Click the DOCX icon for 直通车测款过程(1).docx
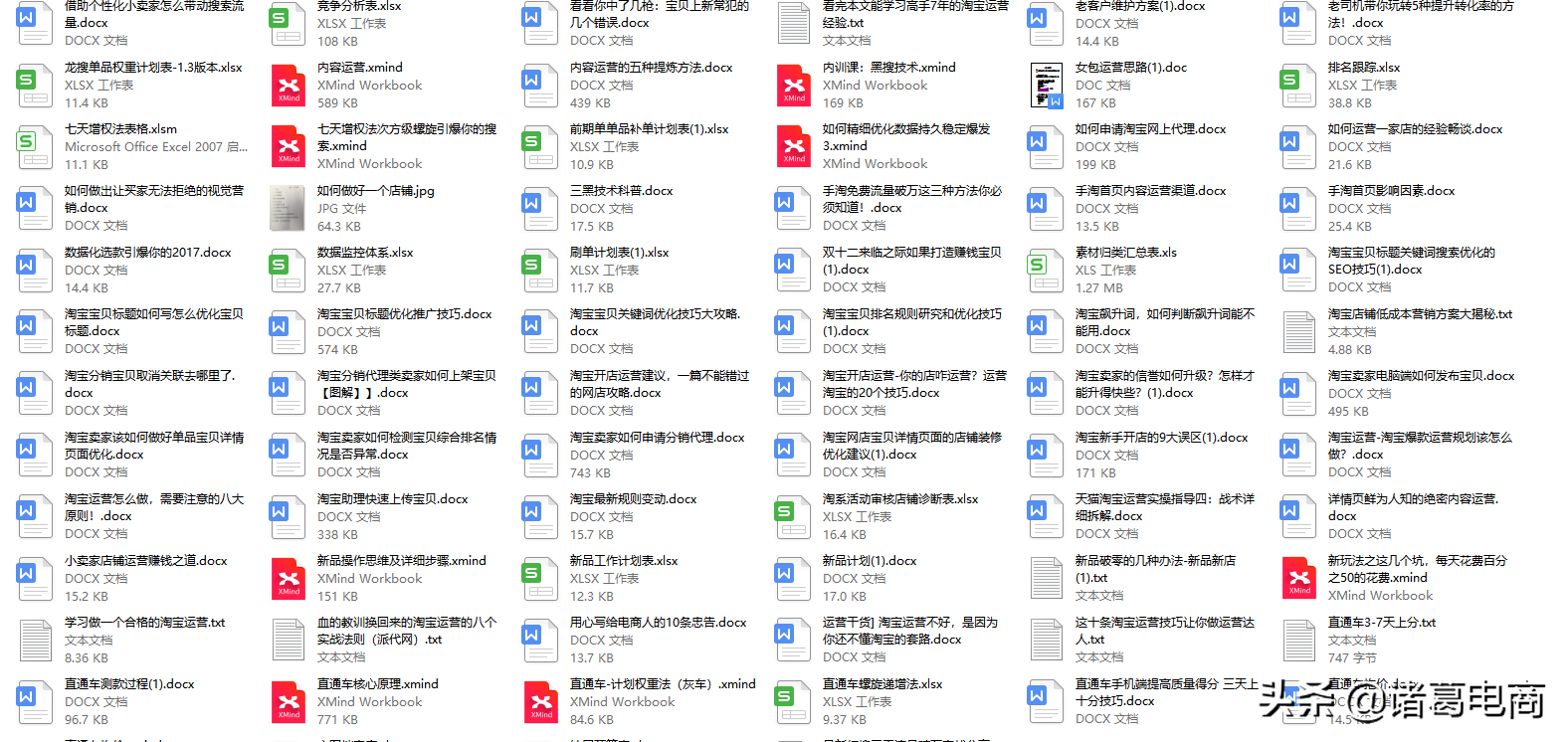The image size is (1568, 742). tap(35, 702)
